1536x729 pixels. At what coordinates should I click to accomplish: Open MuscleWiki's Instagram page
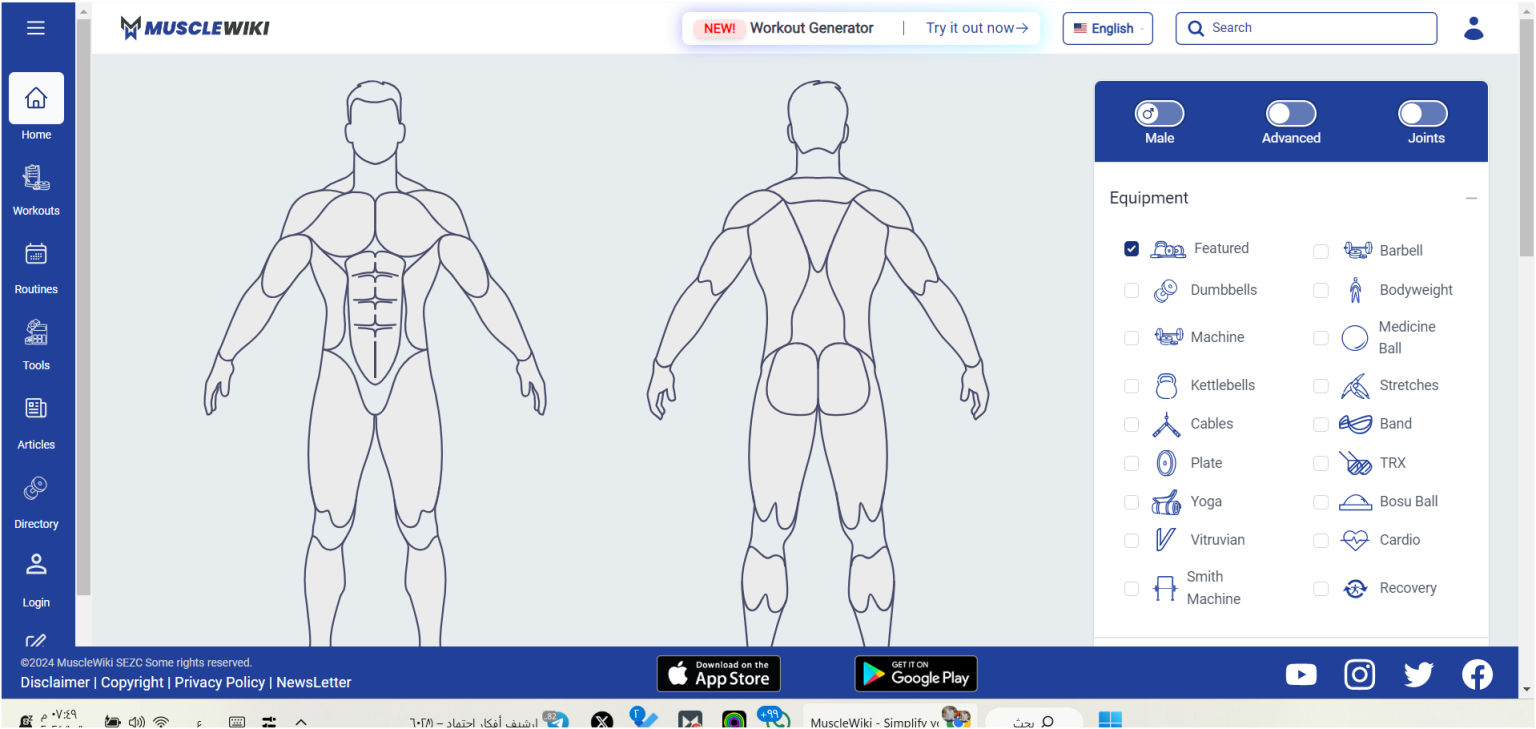(x=1359, y=675)
